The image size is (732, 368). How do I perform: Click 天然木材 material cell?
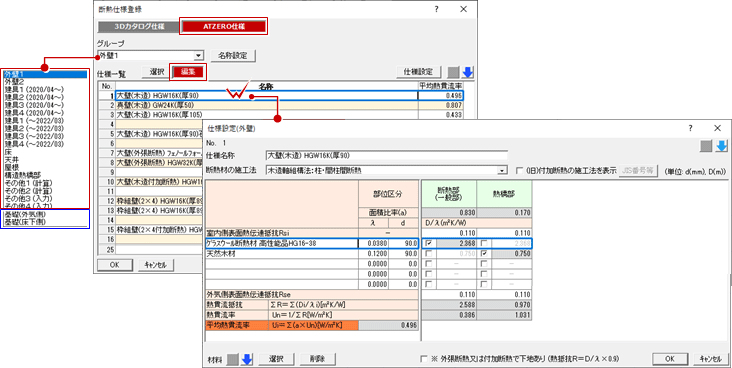pos(282,254)
